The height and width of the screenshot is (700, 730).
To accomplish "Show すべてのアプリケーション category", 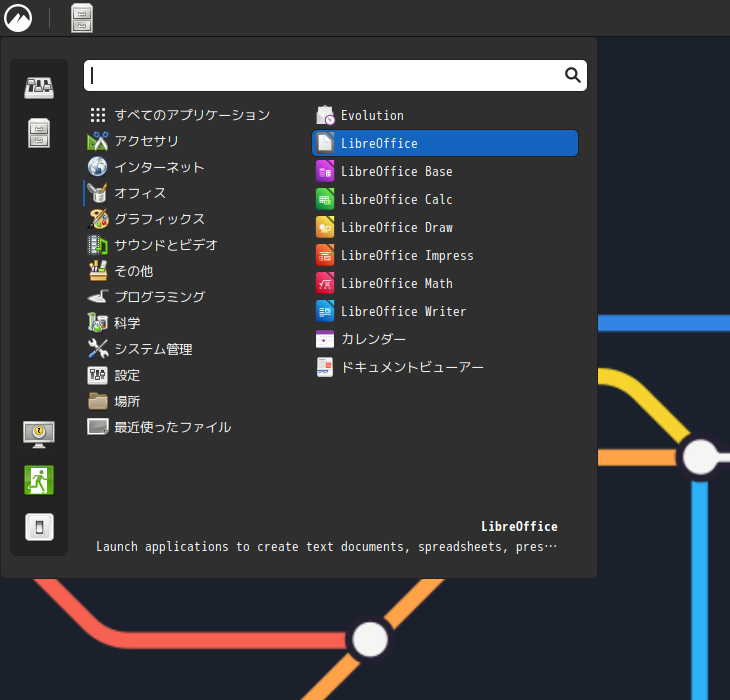I will tap(179, 115).
